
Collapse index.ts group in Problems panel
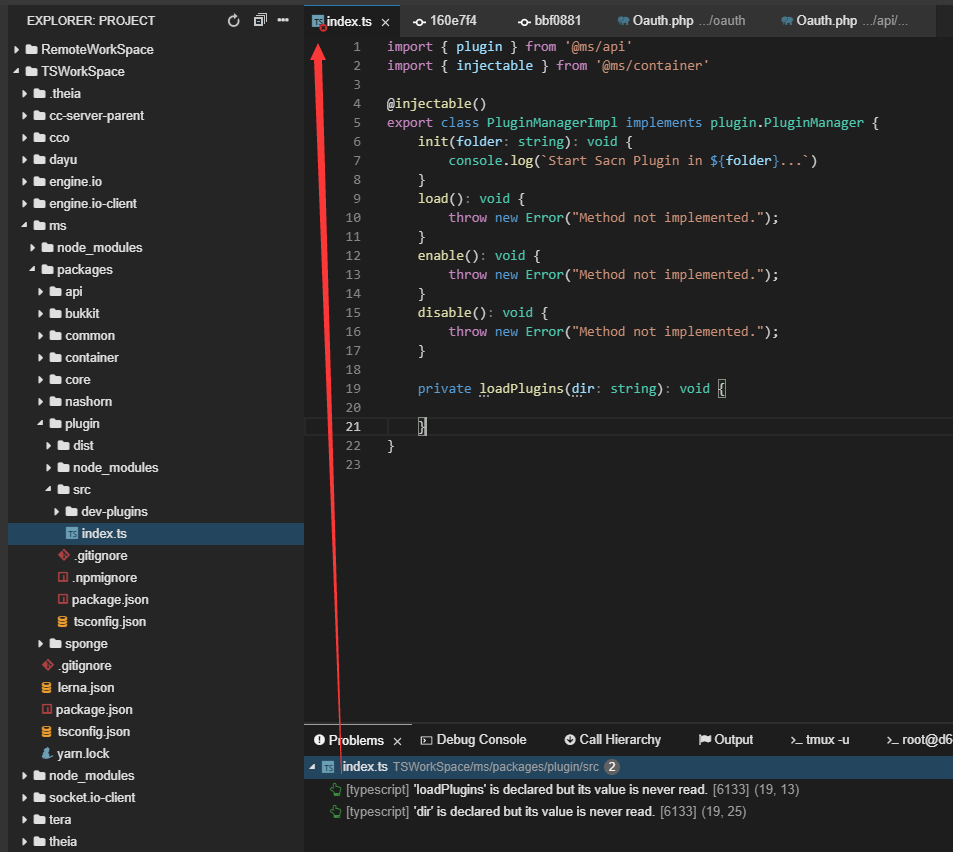pyautogui.click(x=312, y=767)
